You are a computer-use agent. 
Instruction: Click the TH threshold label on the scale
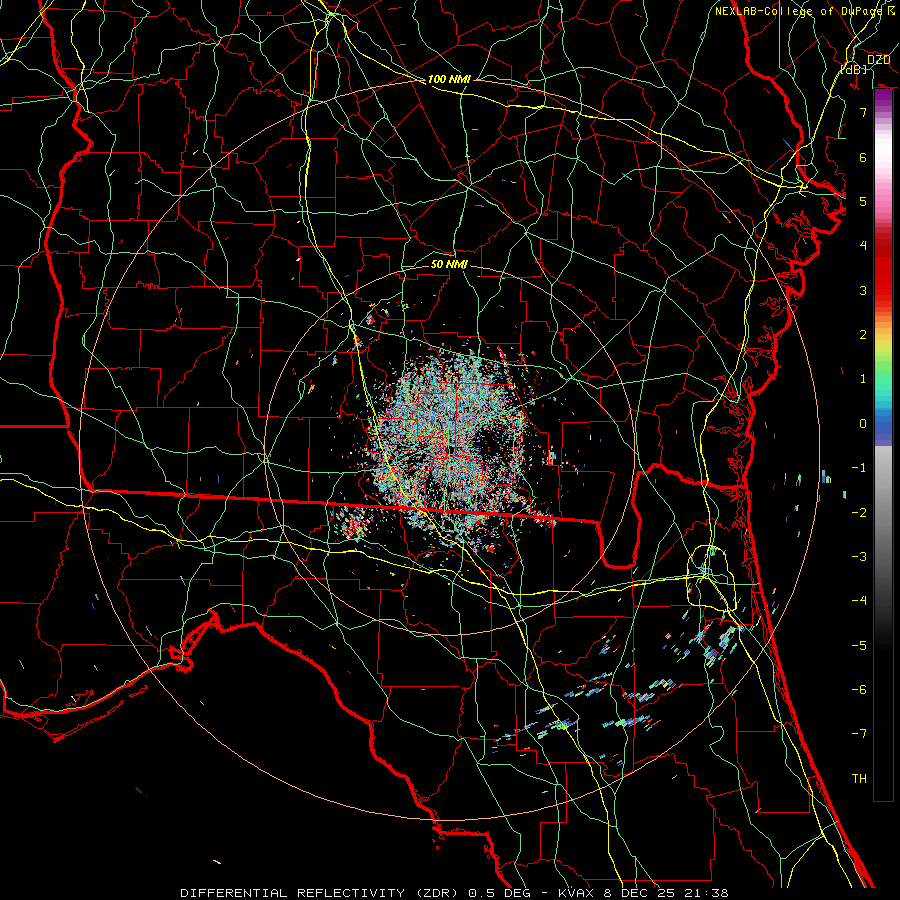(859, 779)
